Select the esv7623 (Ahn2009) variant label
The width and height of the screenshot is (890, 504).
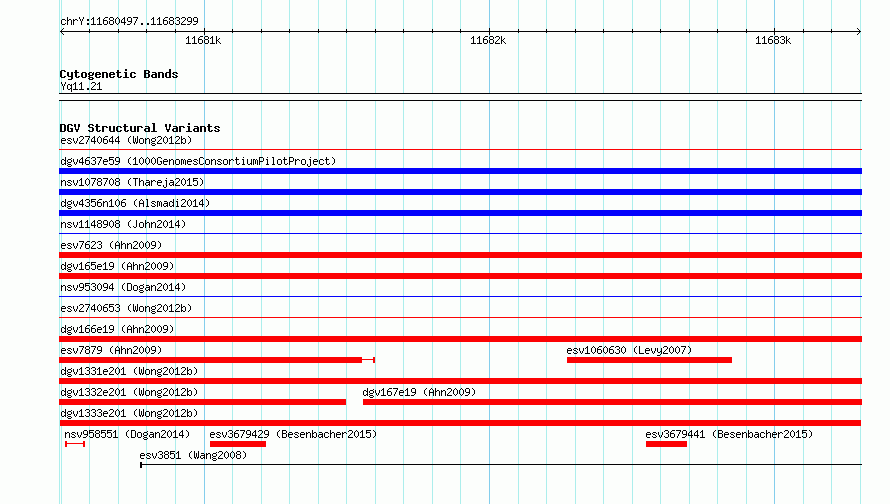[x=111, y=245]
